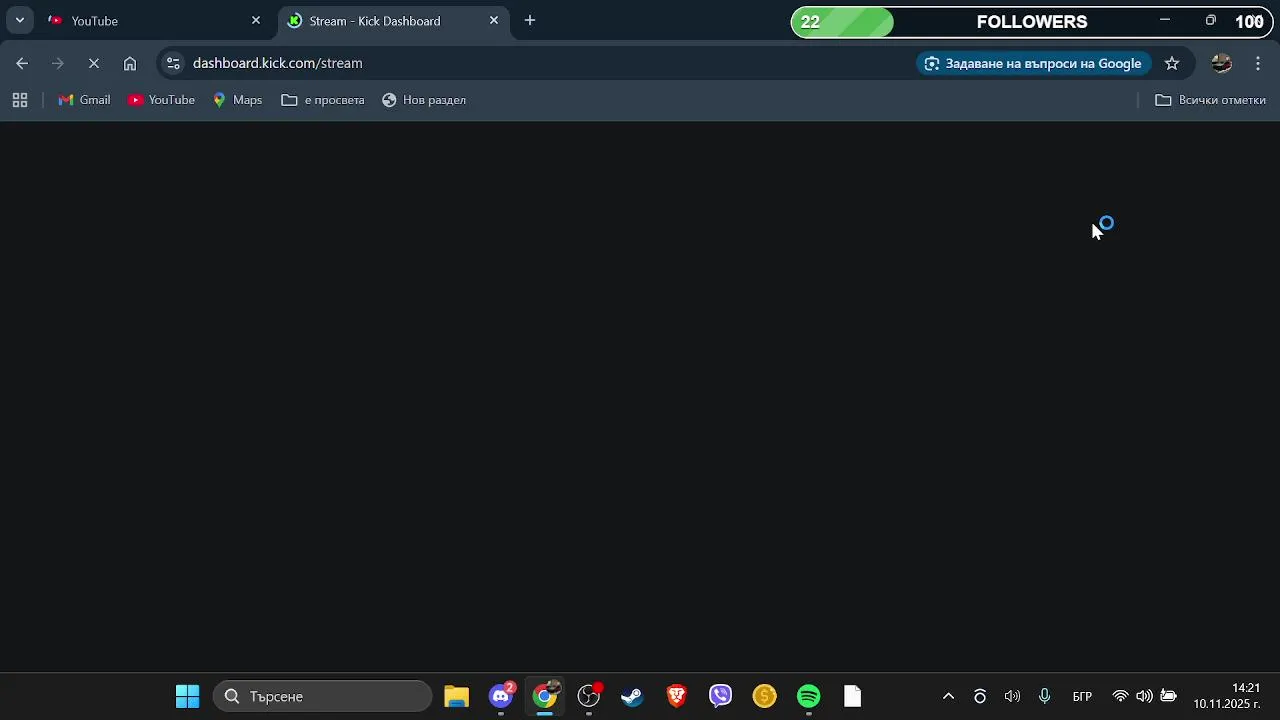The height and width of the screenshot is (720, 1280).
Task: Open File Explorer from the taskbar
Action: (456, 696)
